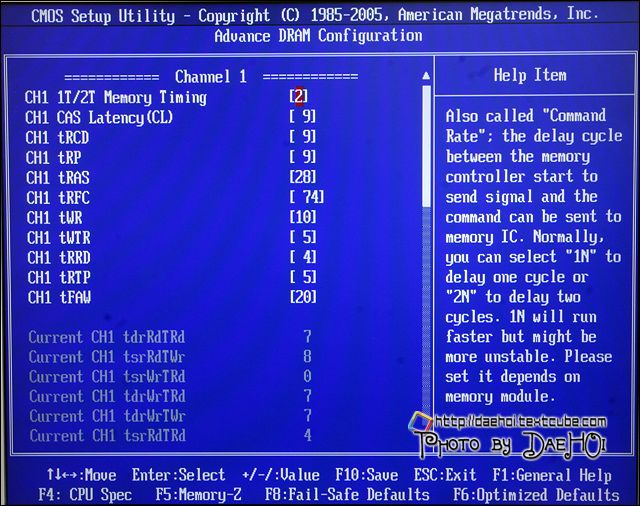Select the CH1 1T/2T Memory Timing value [2]
Image resolution: width=640 pixels, height=506 pixels.
click(299, 96)
